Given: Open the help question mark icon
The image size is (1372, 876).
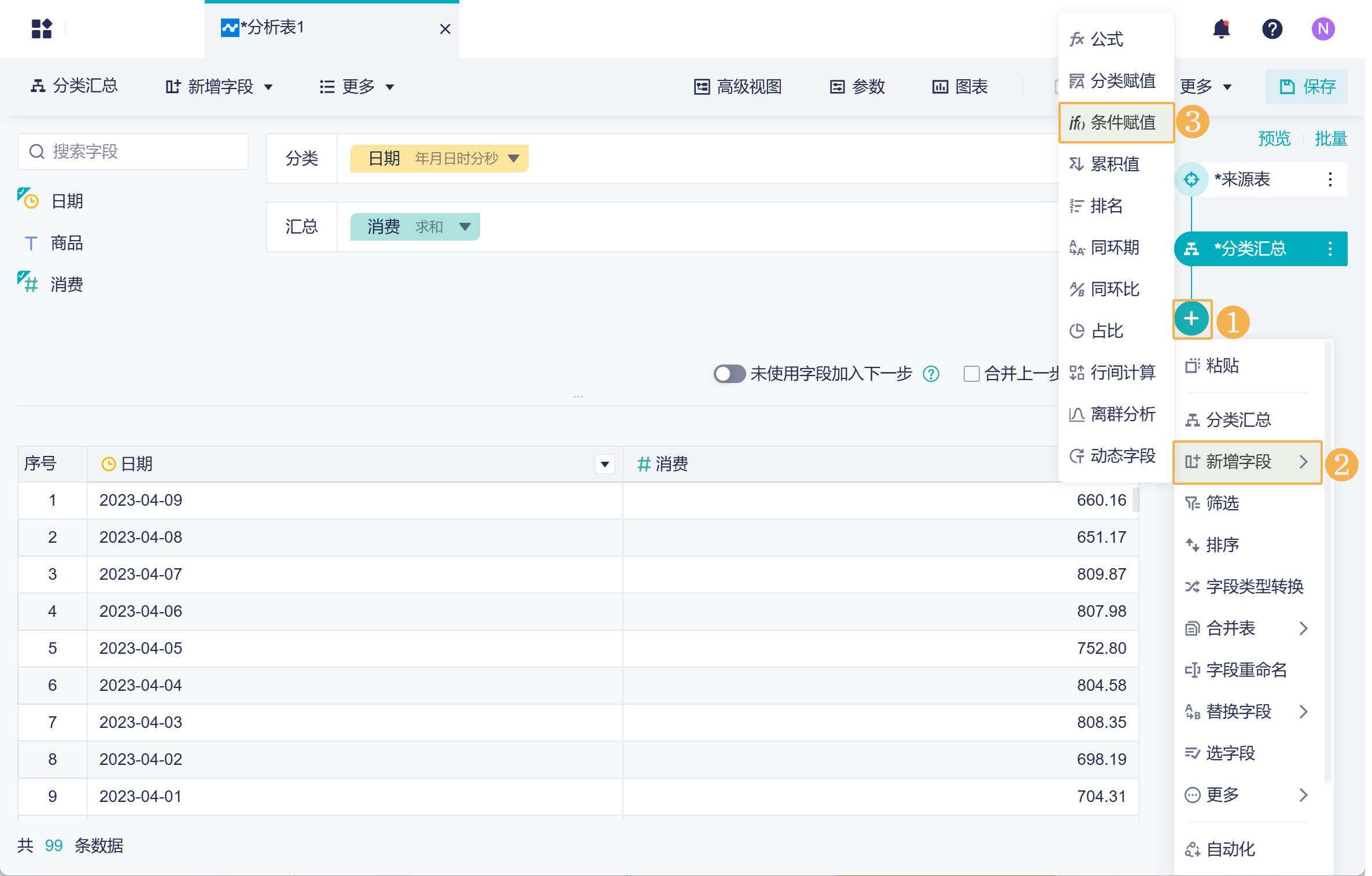Looking at the screenshot, I should click(x=1272, y=28).
